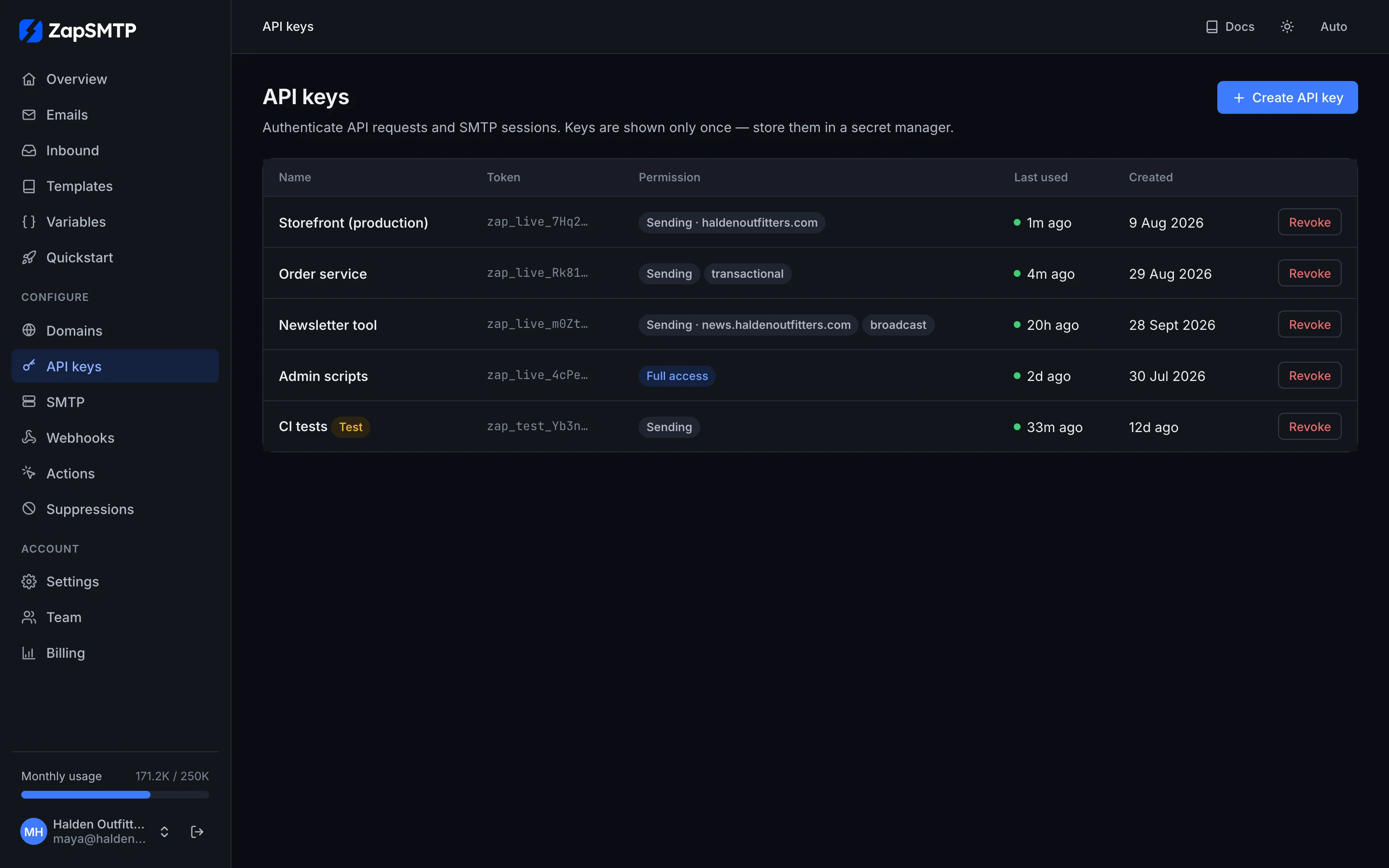The image size is (1389, 868).
Task: Click the Webhooks icon
Action: pos(29,437)
